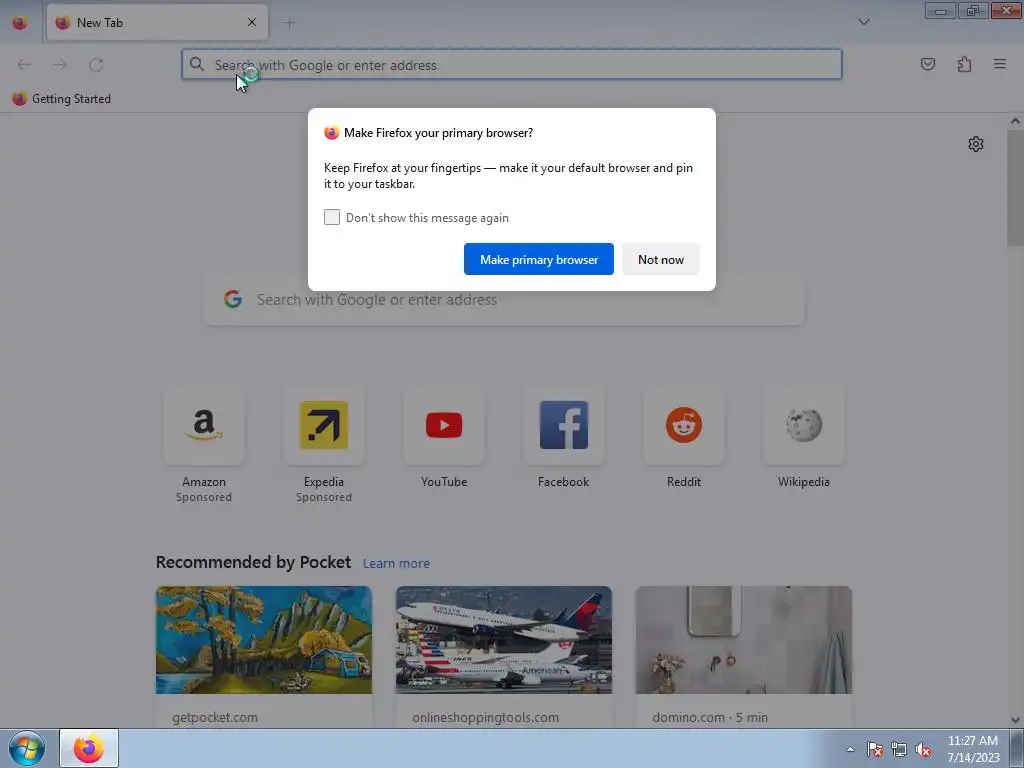This screenshot has width=1024, height=768.
Task: Open the YouTube shortcut tile
Action: (444, 425)
